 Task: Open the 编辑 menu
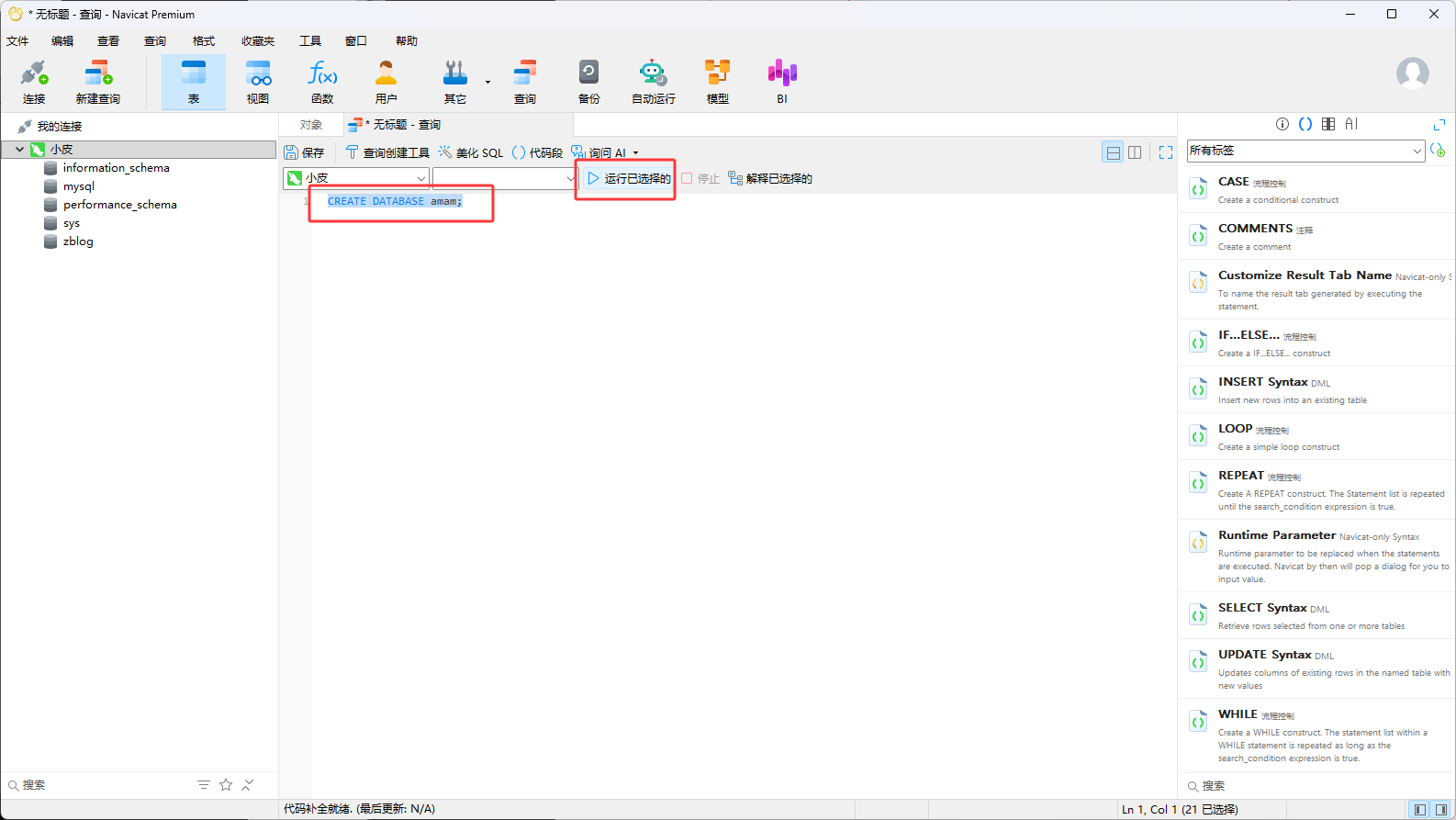pos(62,41)
